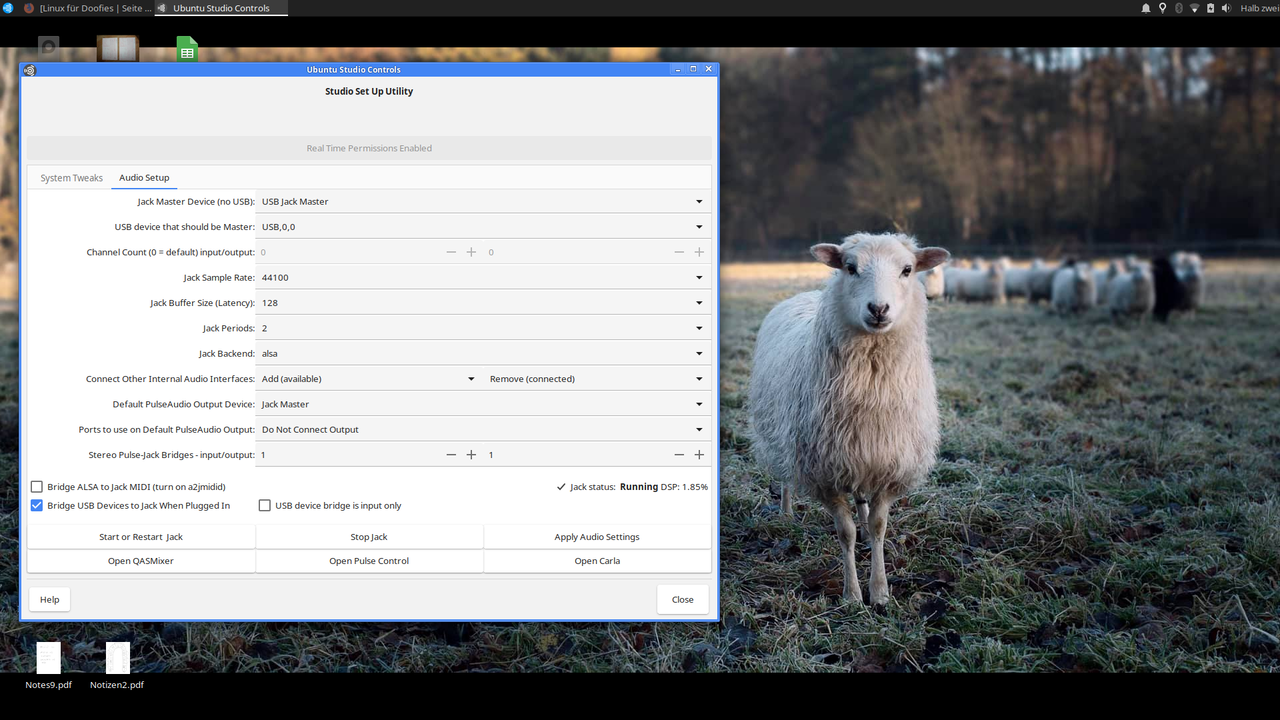Click the battery status icon
The height and width of the screenshot is (720, 1280).
tap(1210, 8)
